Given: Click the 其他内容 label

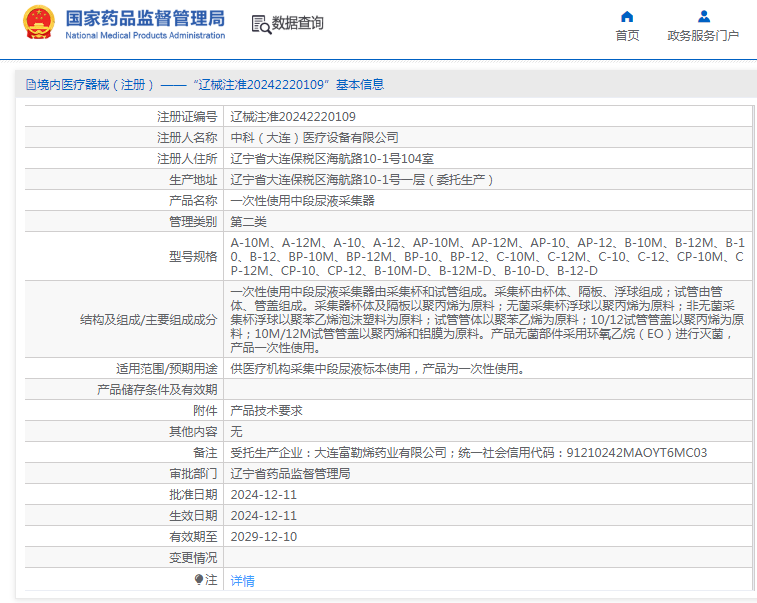Looking at the screenshot, I should point(193,432).
